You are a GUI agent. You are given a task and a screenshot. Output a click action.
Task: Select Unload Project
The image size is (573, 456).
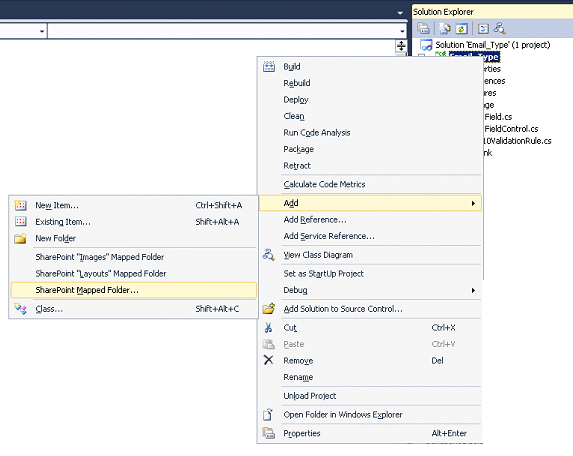(370, 396)
